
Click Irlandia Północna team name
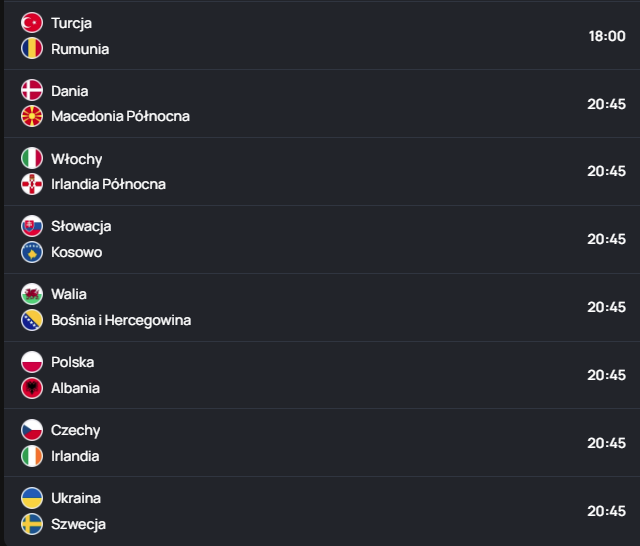(x=108, y=184)
